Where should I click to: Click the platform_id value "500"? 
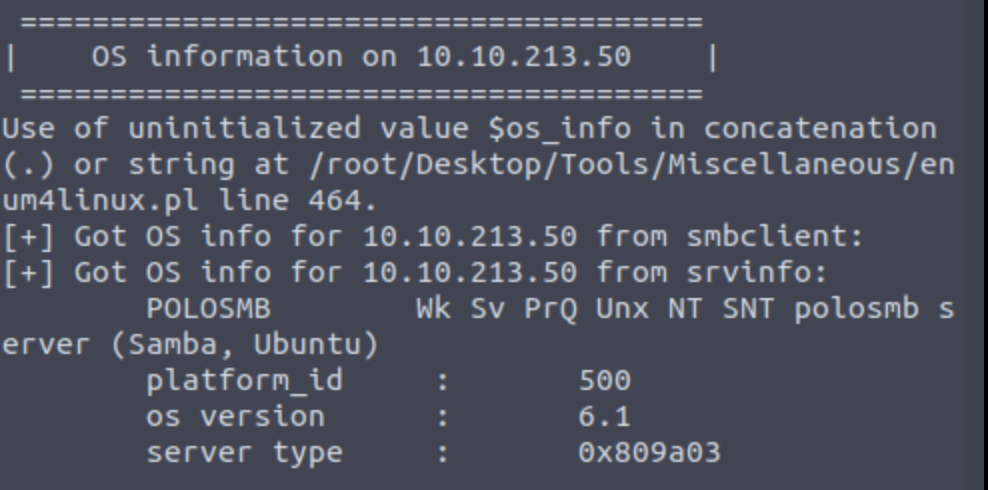coord(605,380)
